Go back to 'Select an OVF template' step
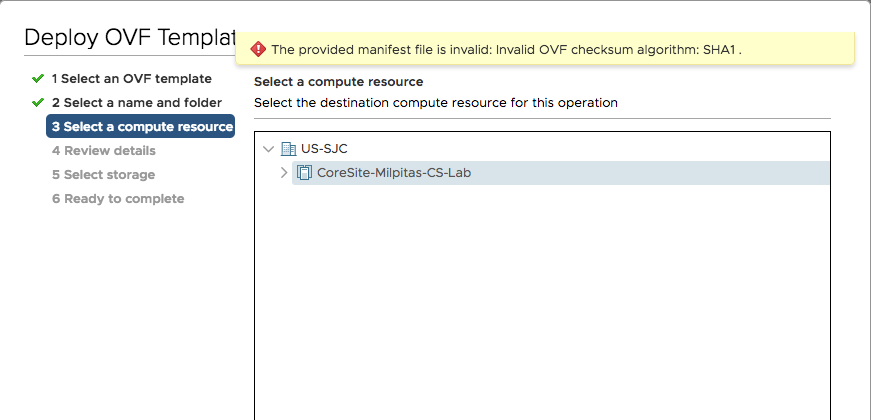Image resolution: width=871 pixels, height=420 pixels. pos(131,78)
